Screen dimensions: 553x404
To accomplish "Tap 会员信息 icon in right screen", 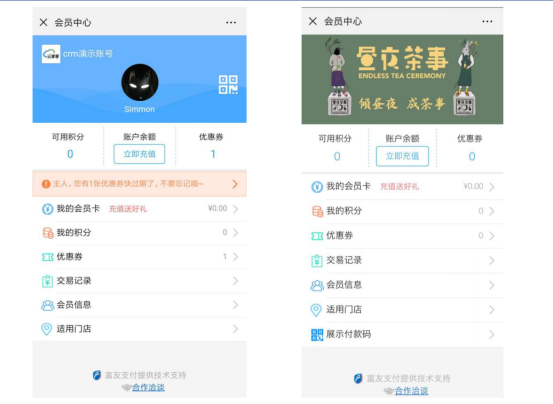I will point(317,285).
